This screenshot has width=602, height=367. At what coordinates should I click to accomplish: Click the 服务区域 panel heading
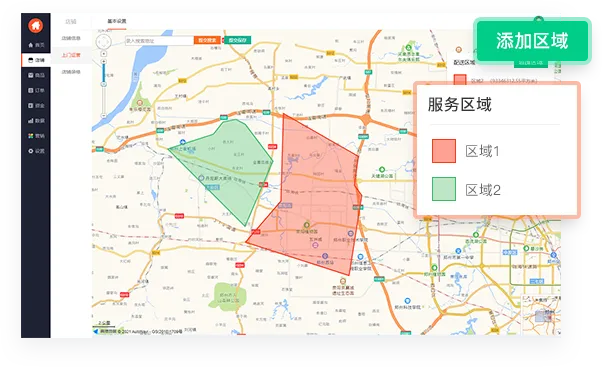460,104
